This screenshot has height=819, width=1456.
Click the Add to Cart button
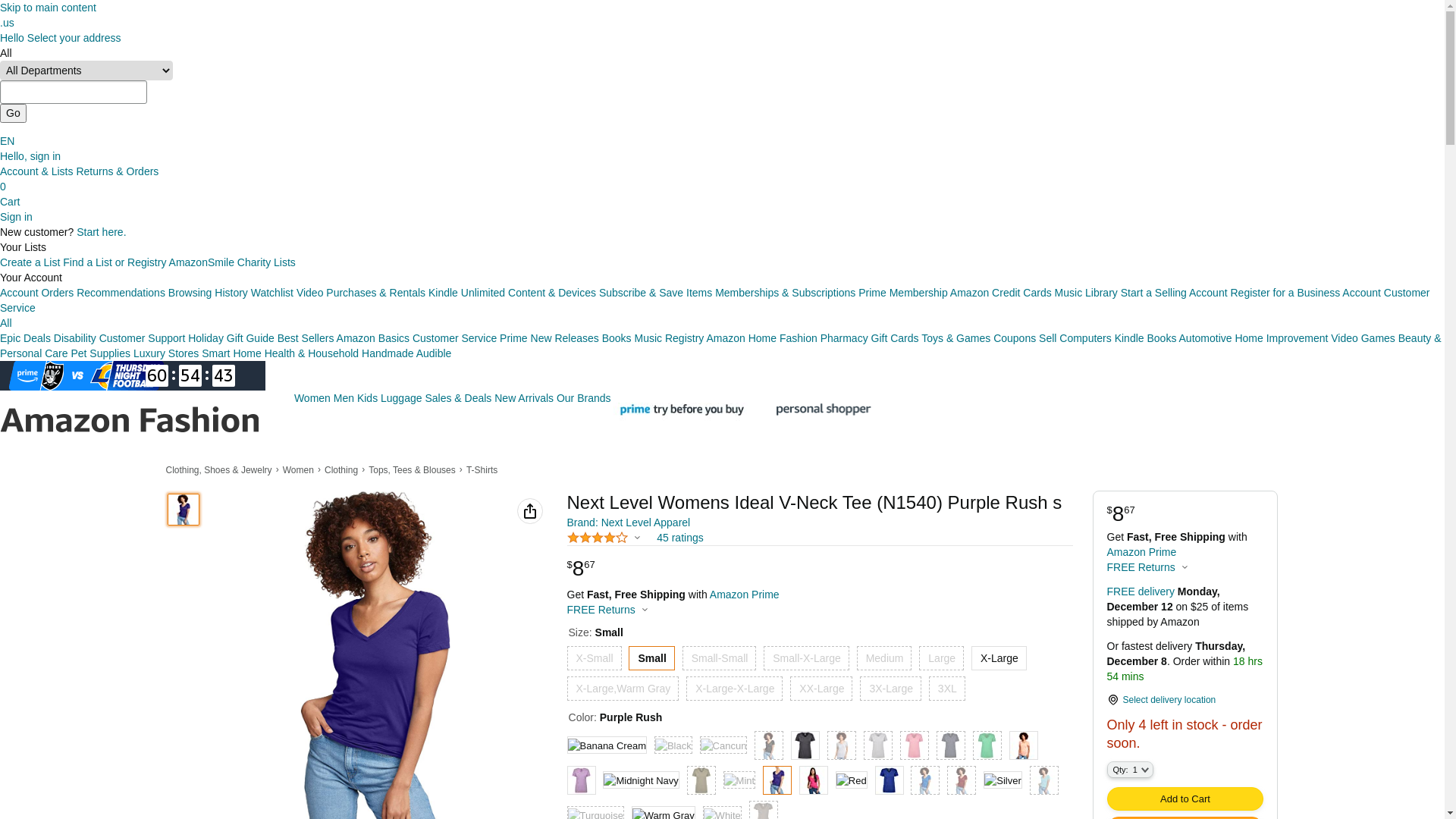(x=1185, y=799)
